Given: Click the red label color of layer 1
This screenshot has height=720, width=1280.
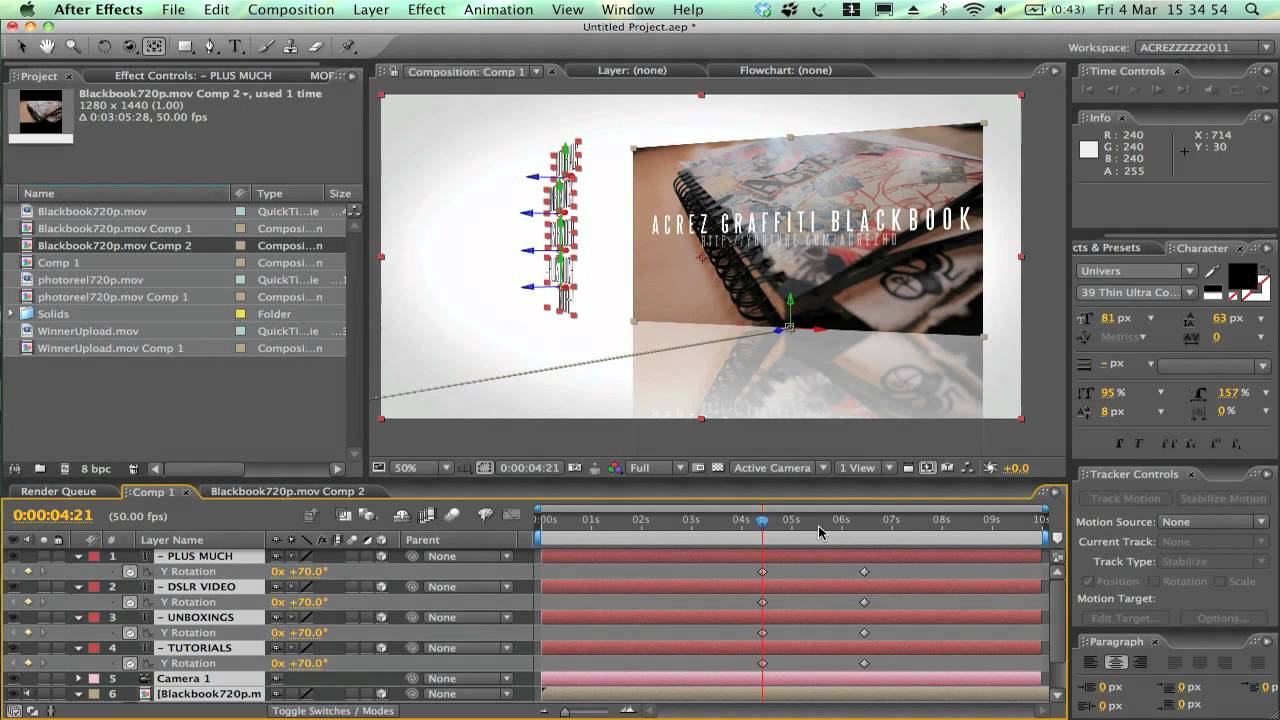Looking at the screenshot, I should [93, 556].
